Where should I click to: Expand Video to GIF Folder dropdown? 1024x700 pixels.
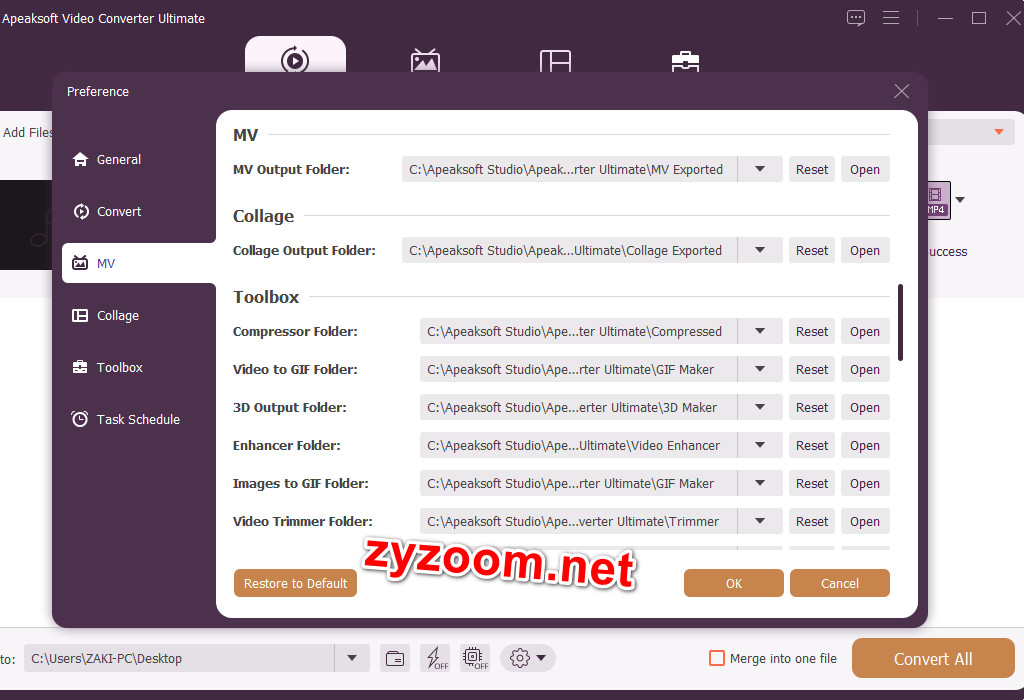coord(760,369)
